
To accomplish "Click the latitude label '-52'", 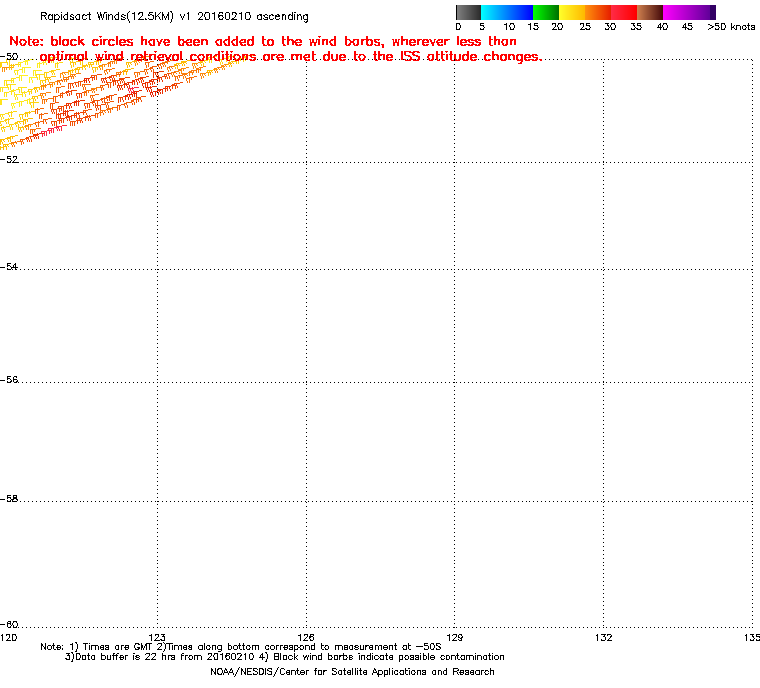I will pos(9,160).
